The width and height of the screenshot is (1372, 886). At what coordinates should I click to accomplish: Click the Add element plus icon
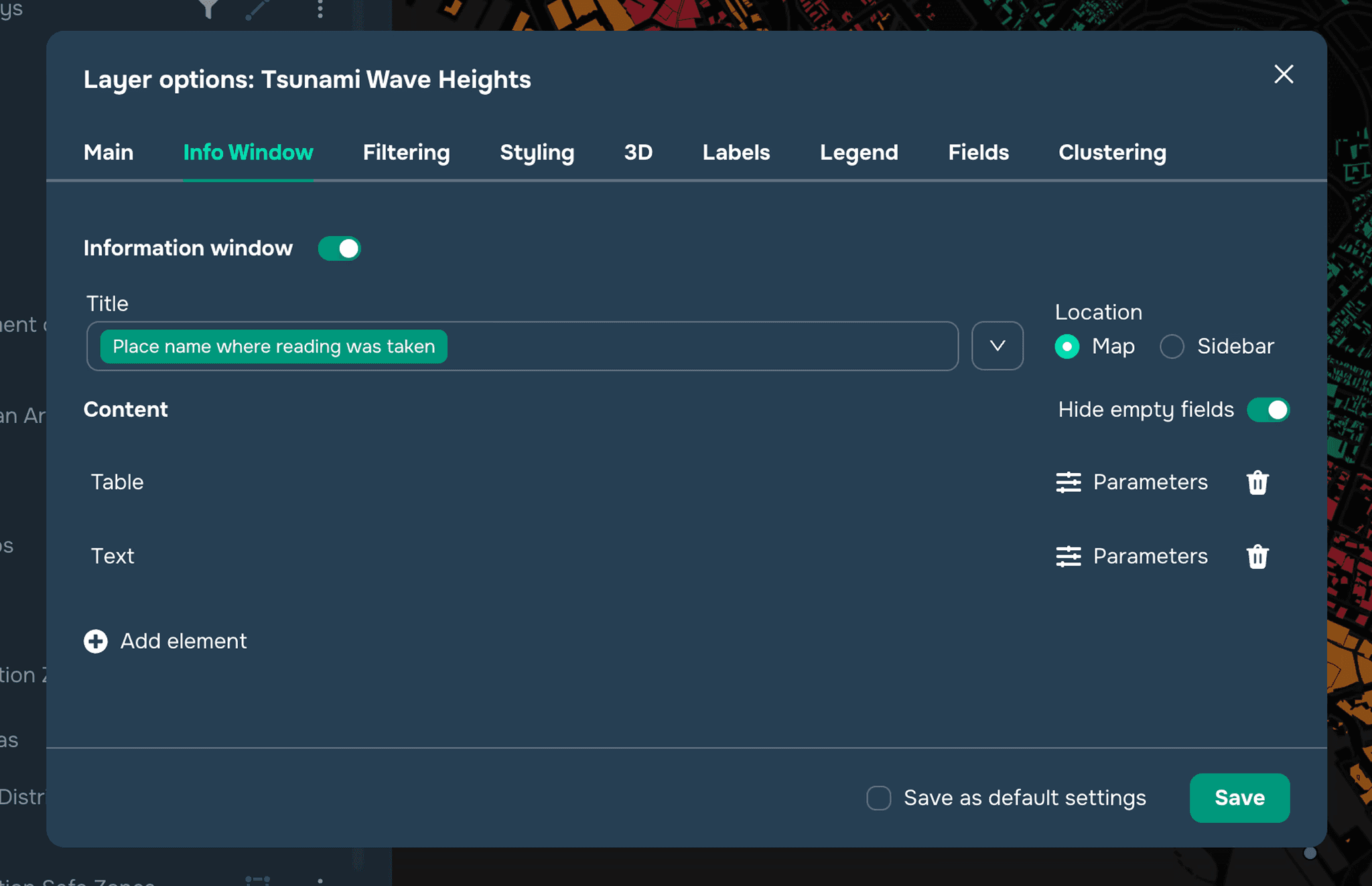(x=96, y=641)
